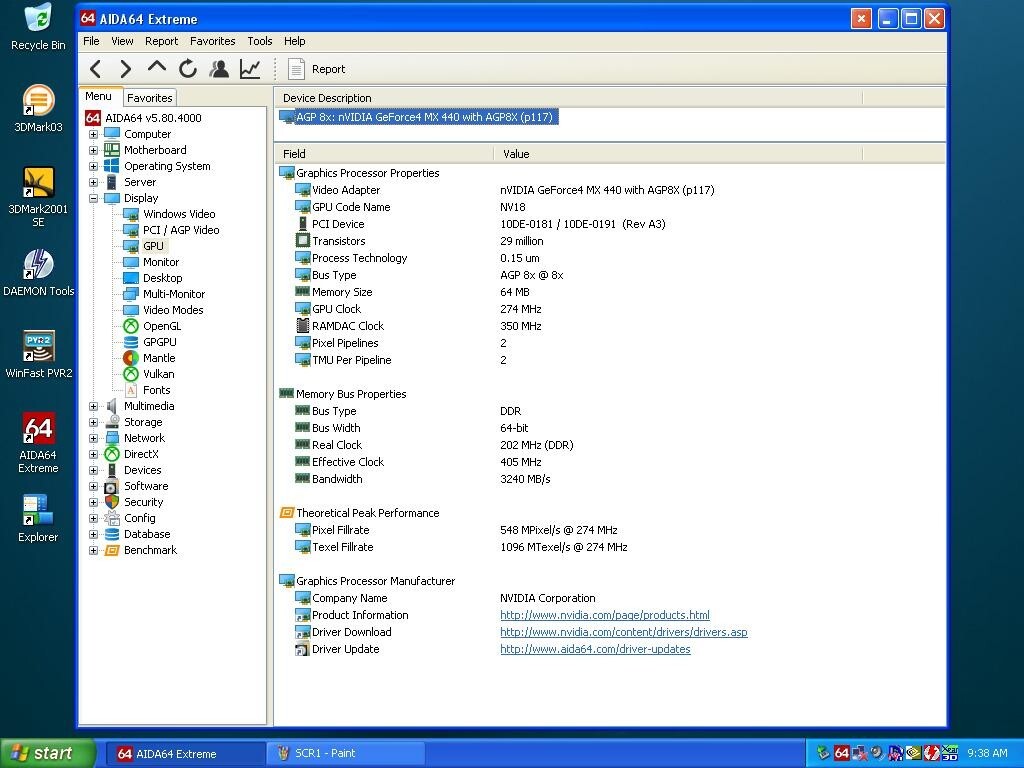
Task: Open the 3DMark03 desktop icon
Action: 38,109
